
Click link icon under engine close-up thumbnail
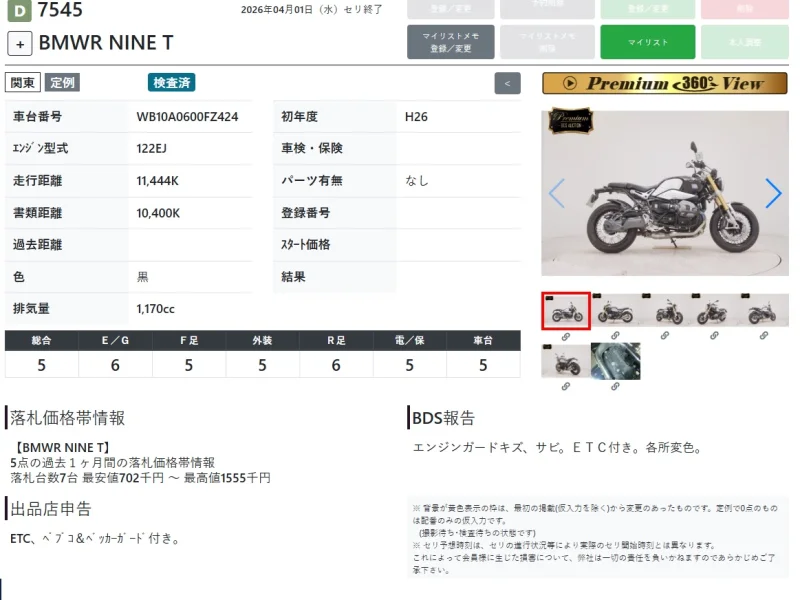coord(615,386)
